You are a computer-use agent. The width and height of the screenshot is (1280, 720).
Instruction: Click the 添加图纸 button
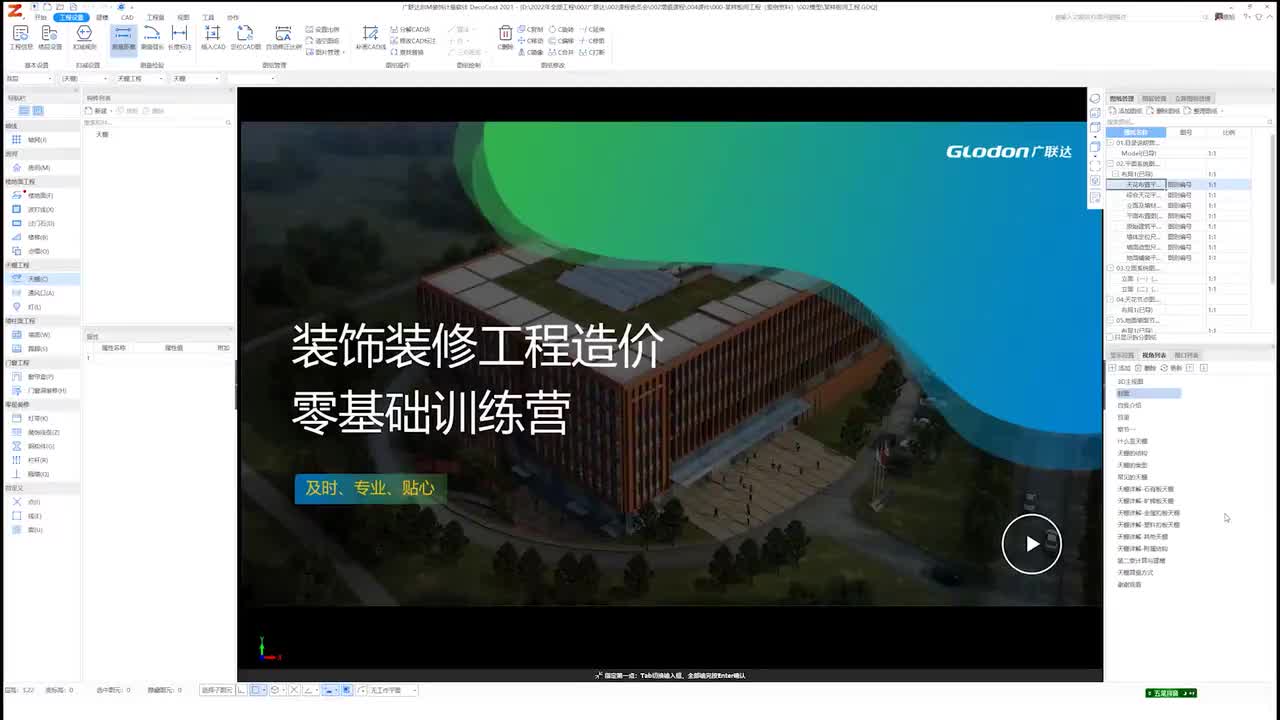tap(1125, 111)
